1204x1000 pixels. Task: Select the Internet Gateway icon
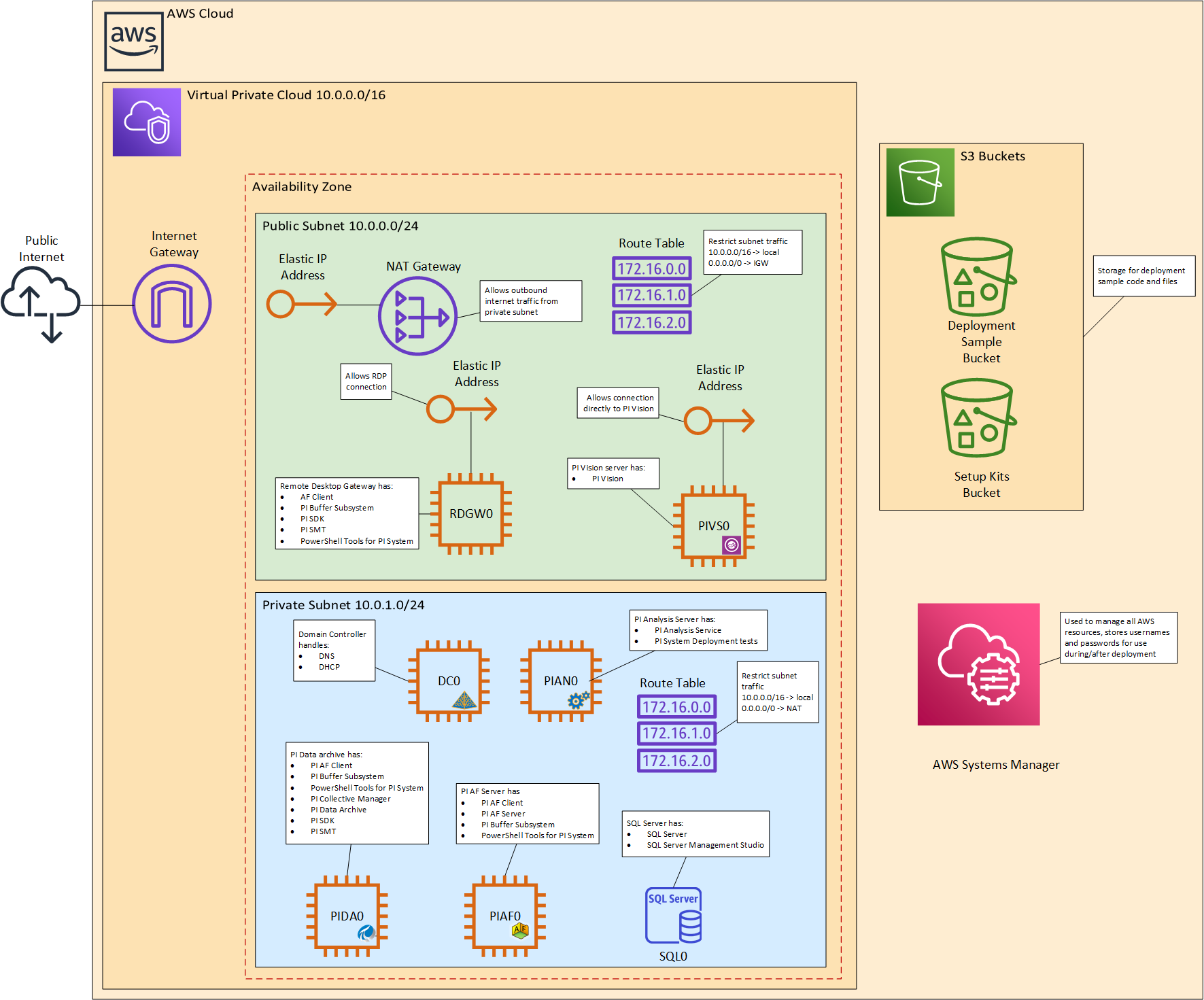pos(172,304)
